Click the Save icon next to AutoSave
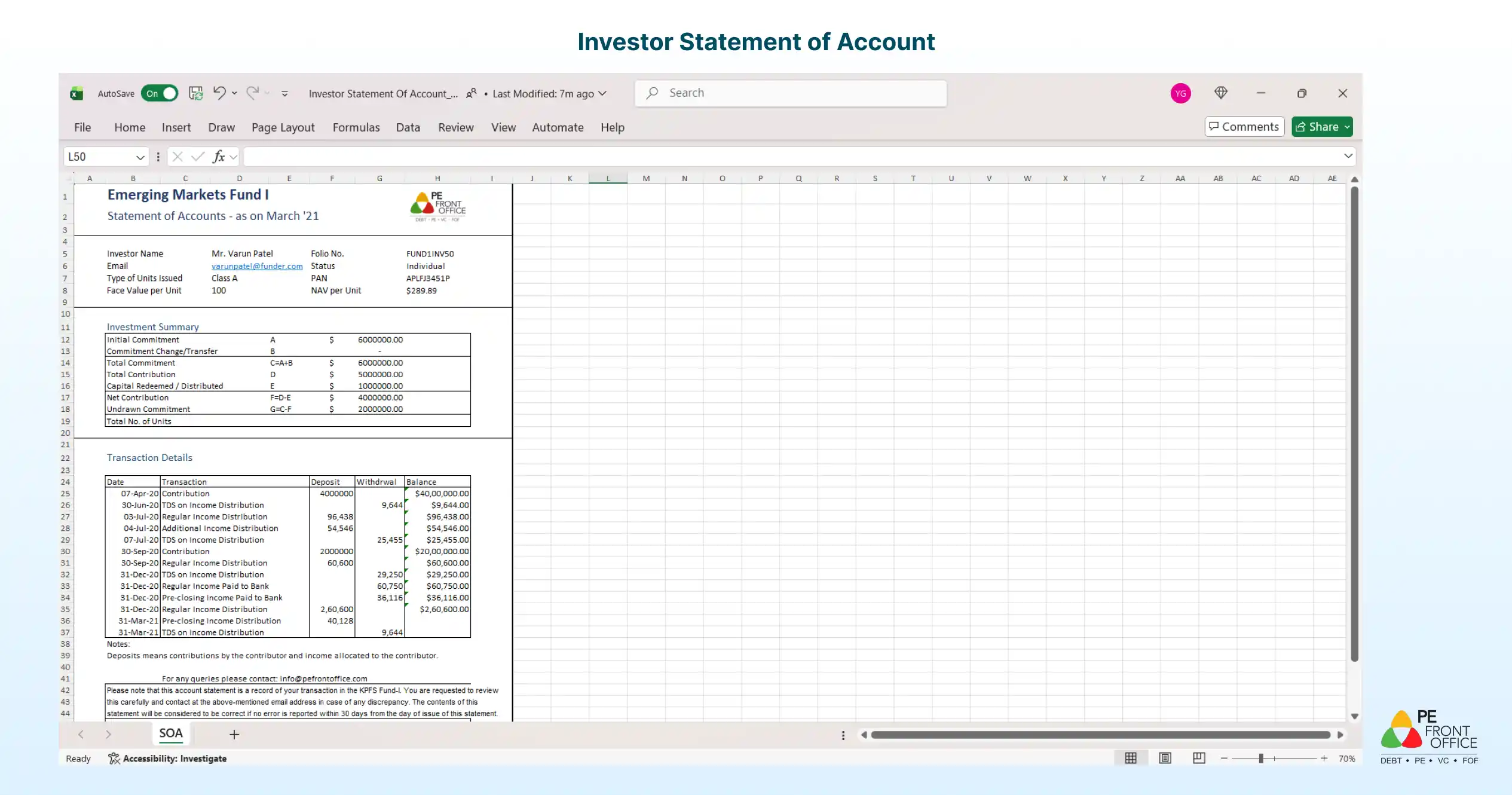 tap(195, 93)
